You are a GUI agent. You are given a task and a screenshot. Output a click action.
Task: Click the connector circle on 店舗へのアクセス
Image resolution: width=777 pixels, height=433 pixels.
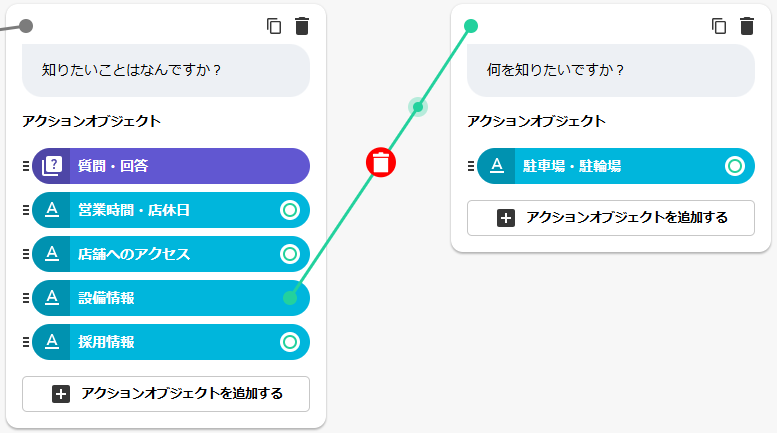290,254
